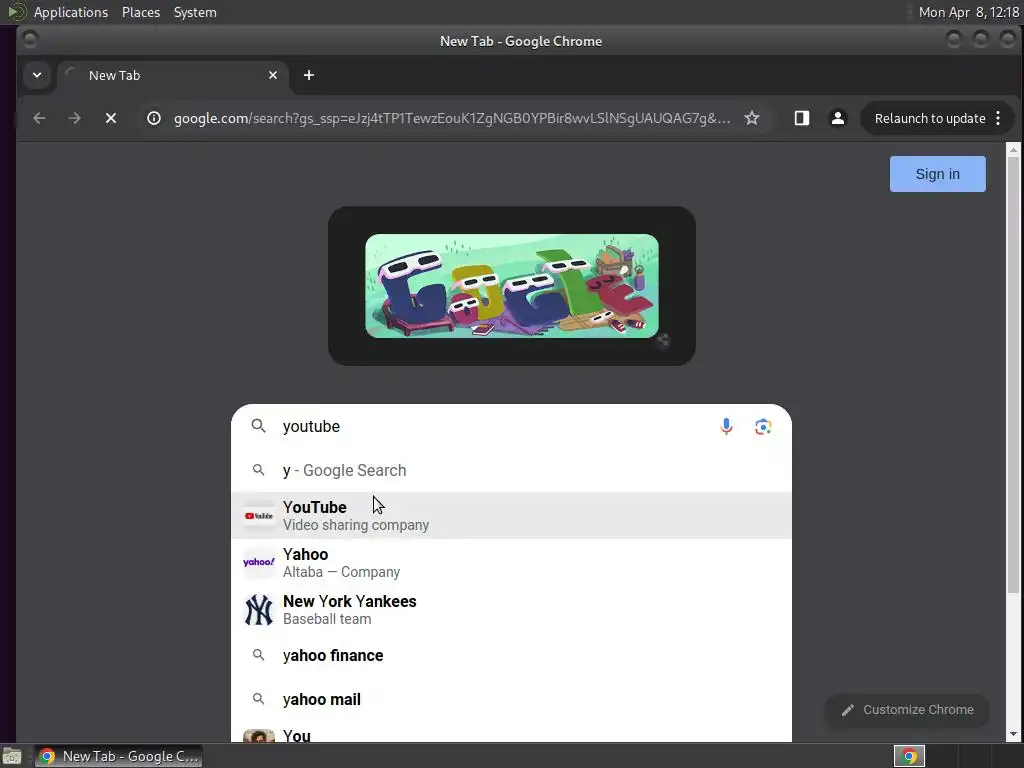Click the Sign in button
The height and width of the screenshot is (768, 1024).
tap(937, 174)
